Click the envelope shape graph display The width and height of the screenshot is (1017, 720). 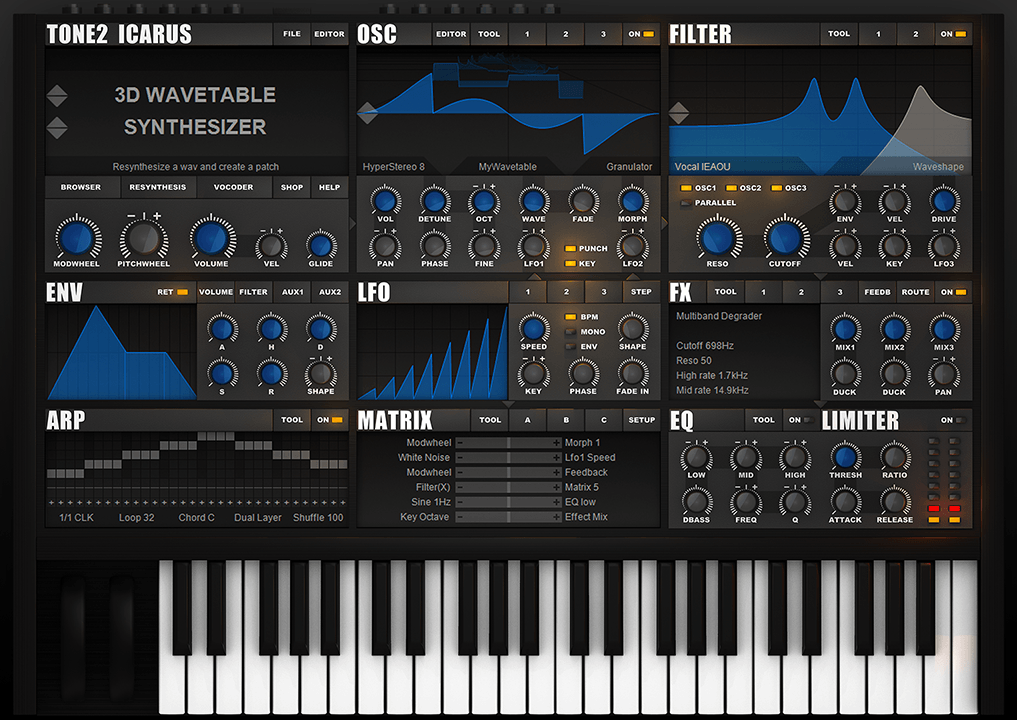point(120,352)
